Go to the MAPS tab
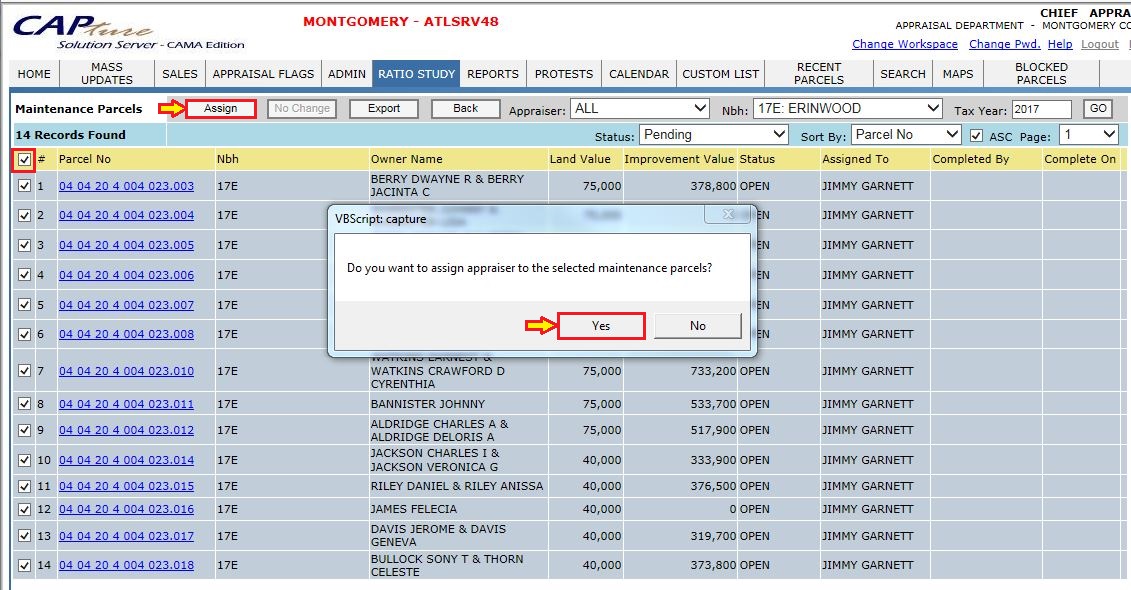1131x590 pixels. 957,74
